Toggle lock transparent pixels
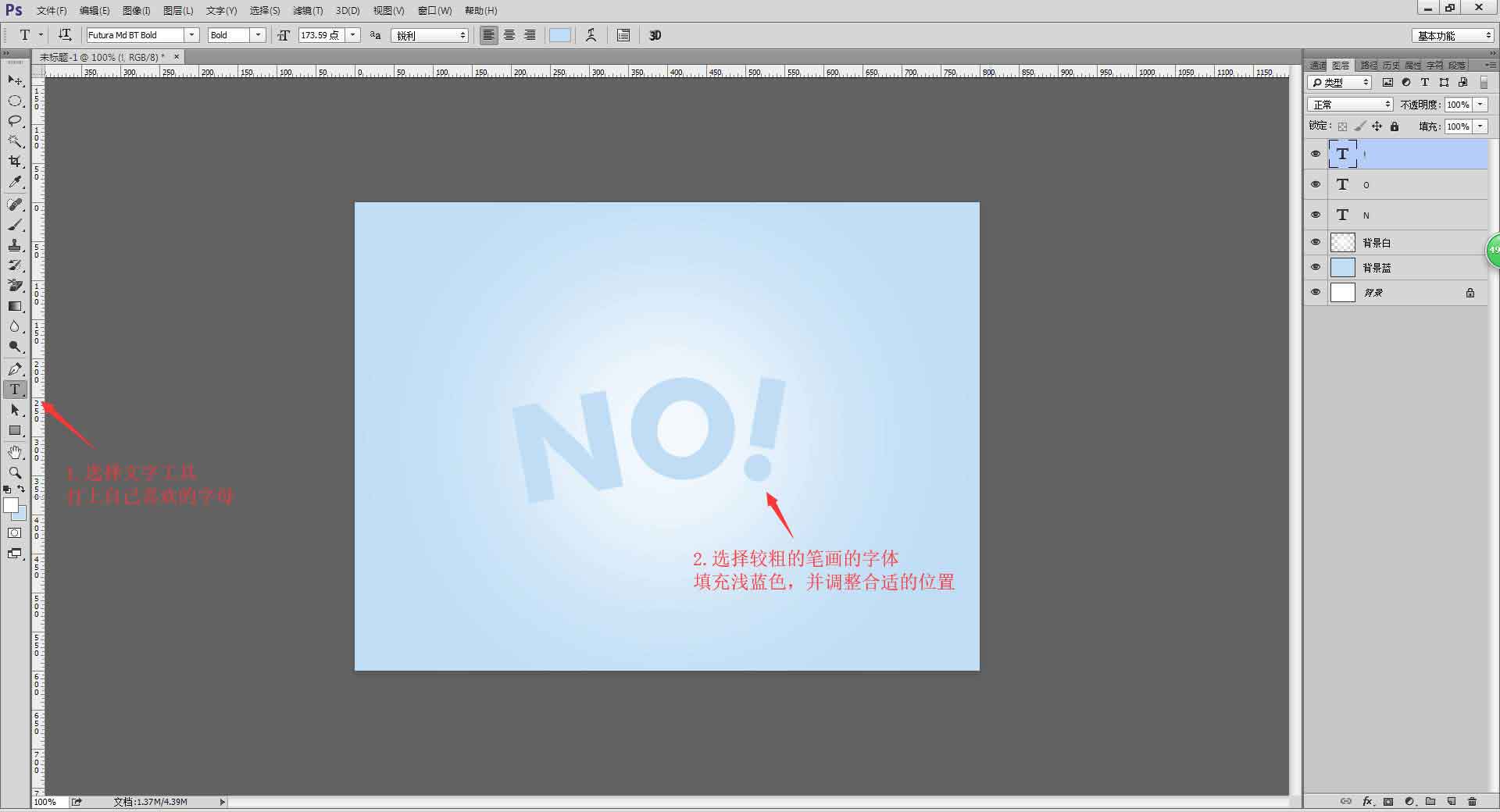Screen dimensions: 1500x812 pyautogui.click(x=1342, y=126)
